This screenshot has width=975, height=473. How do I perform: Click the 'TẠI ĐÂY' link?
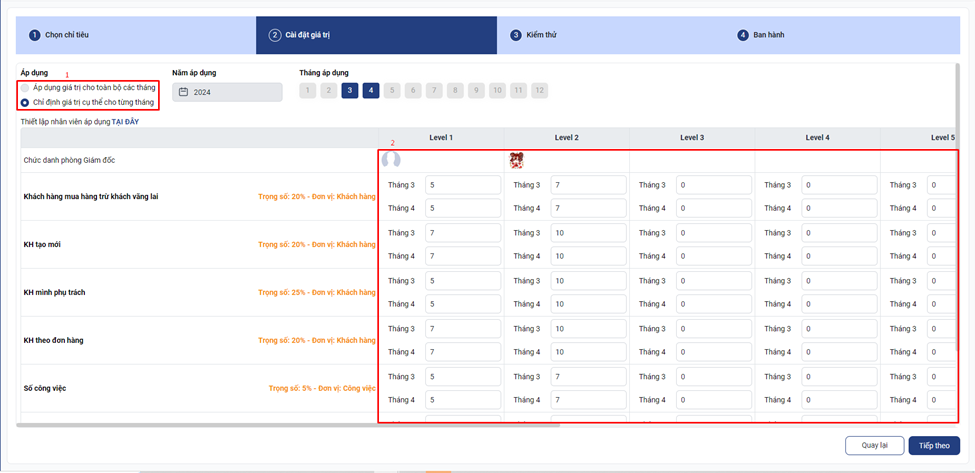click(125, 121)
